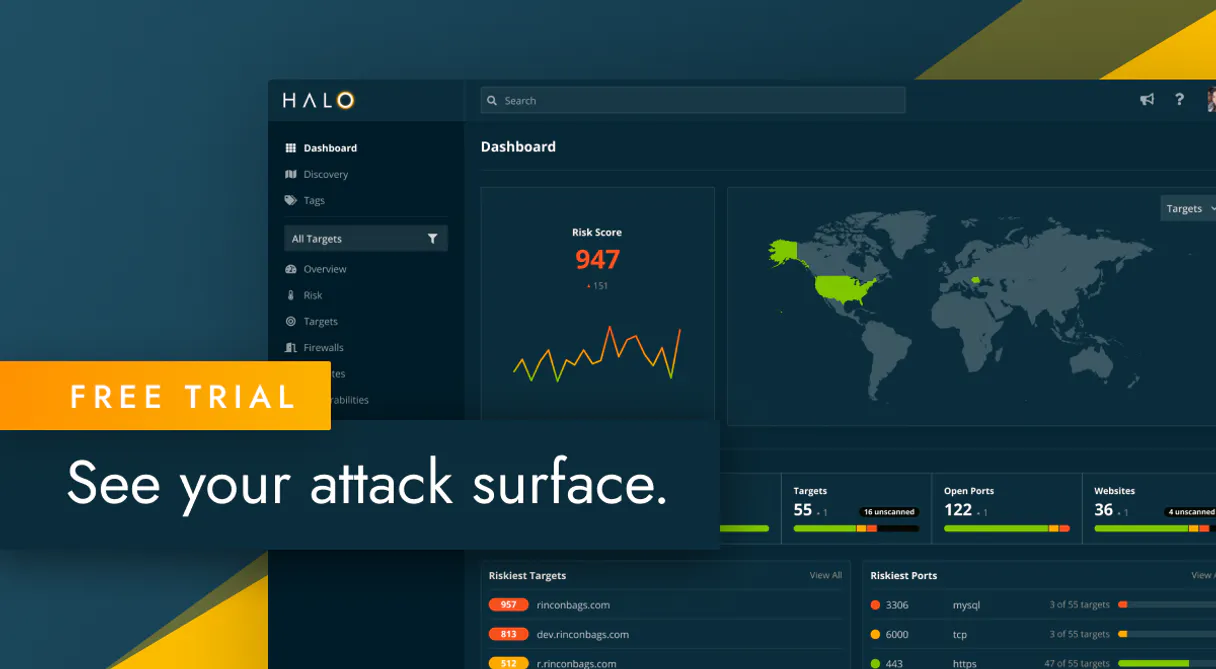
Task: Select the Targets bullseye icon
Action: pyautogui.click(x=290, y=321)
